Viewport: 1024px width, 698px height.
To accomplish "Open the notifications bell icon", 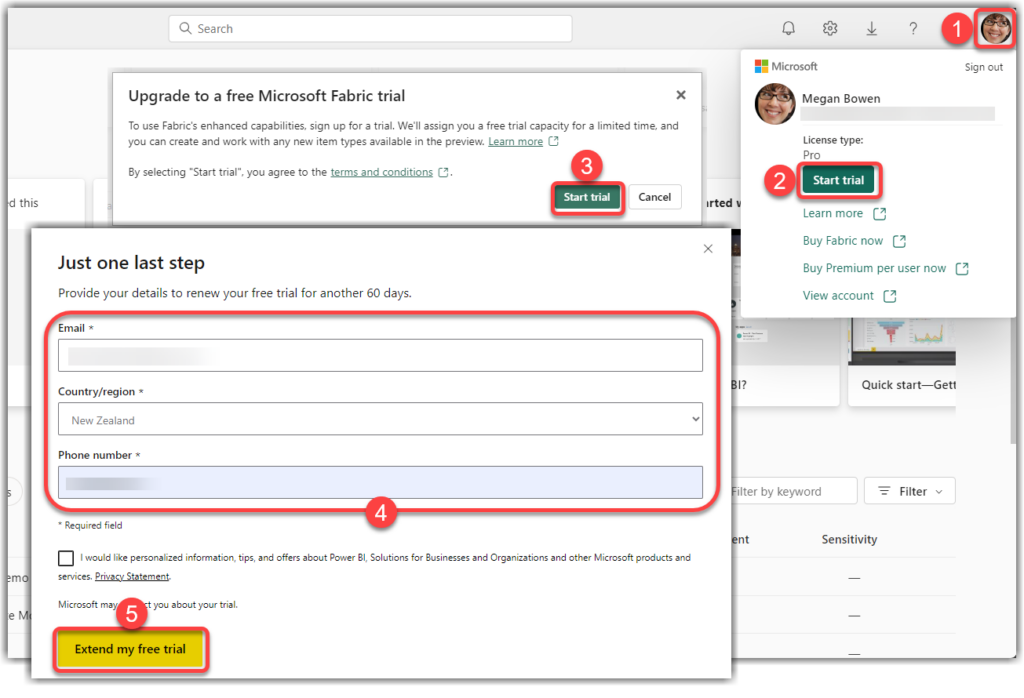I will [788, 28].
